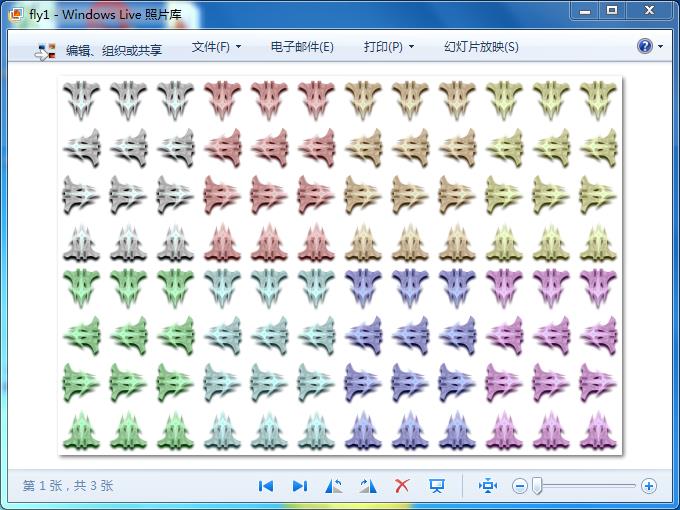The width and height of the screenshot is (680, 510).
Task: Start slideshow from bottom toolbar icon
Action: pyautogui.click(x=437, y=486)
